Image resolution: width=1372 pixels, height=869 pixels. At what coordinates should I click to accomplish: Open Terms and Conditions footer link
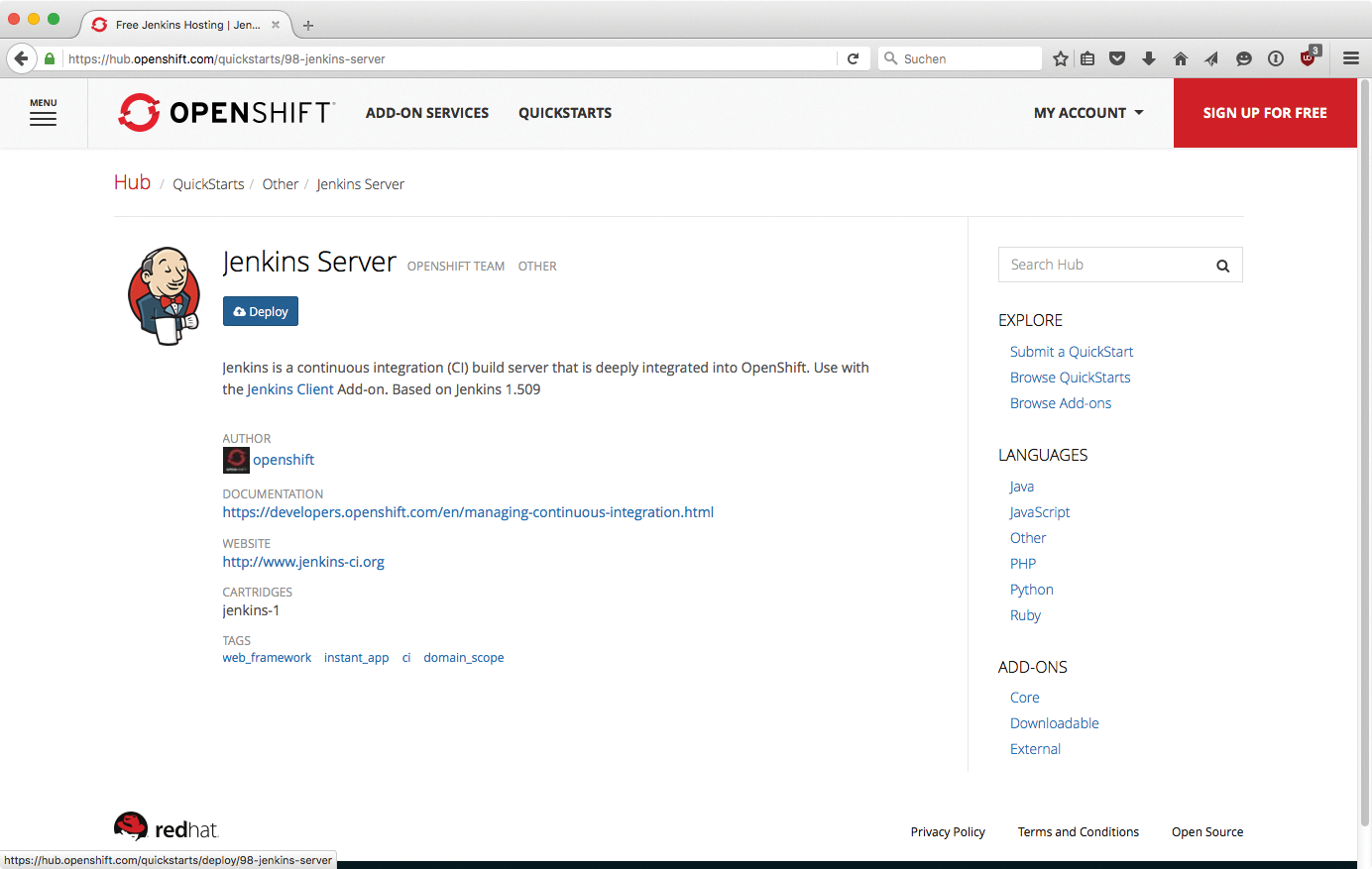tap(1079, 832)
